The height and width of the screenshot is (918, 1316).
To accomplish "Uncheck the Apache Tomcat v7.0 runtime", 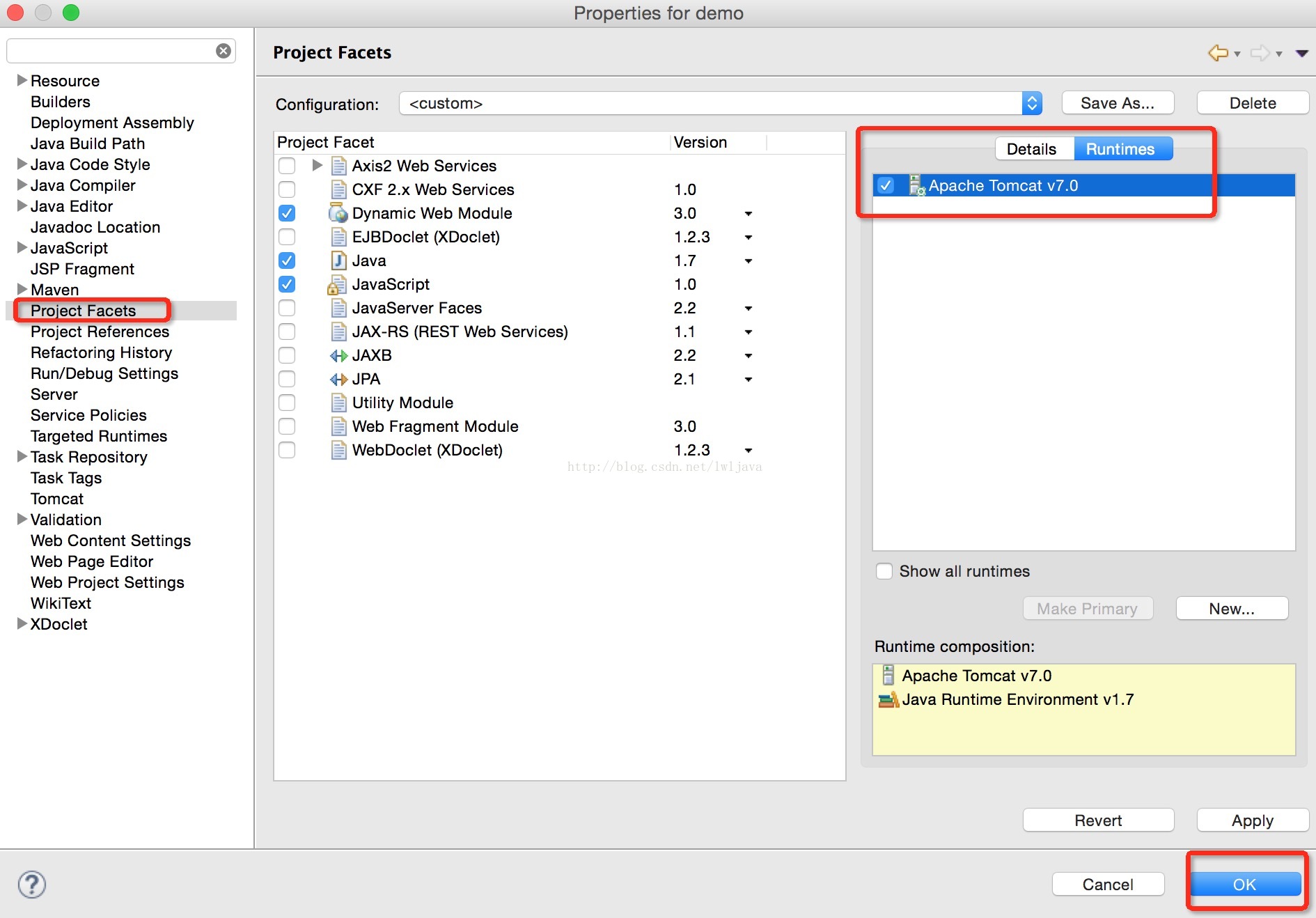I will [886, 185].
